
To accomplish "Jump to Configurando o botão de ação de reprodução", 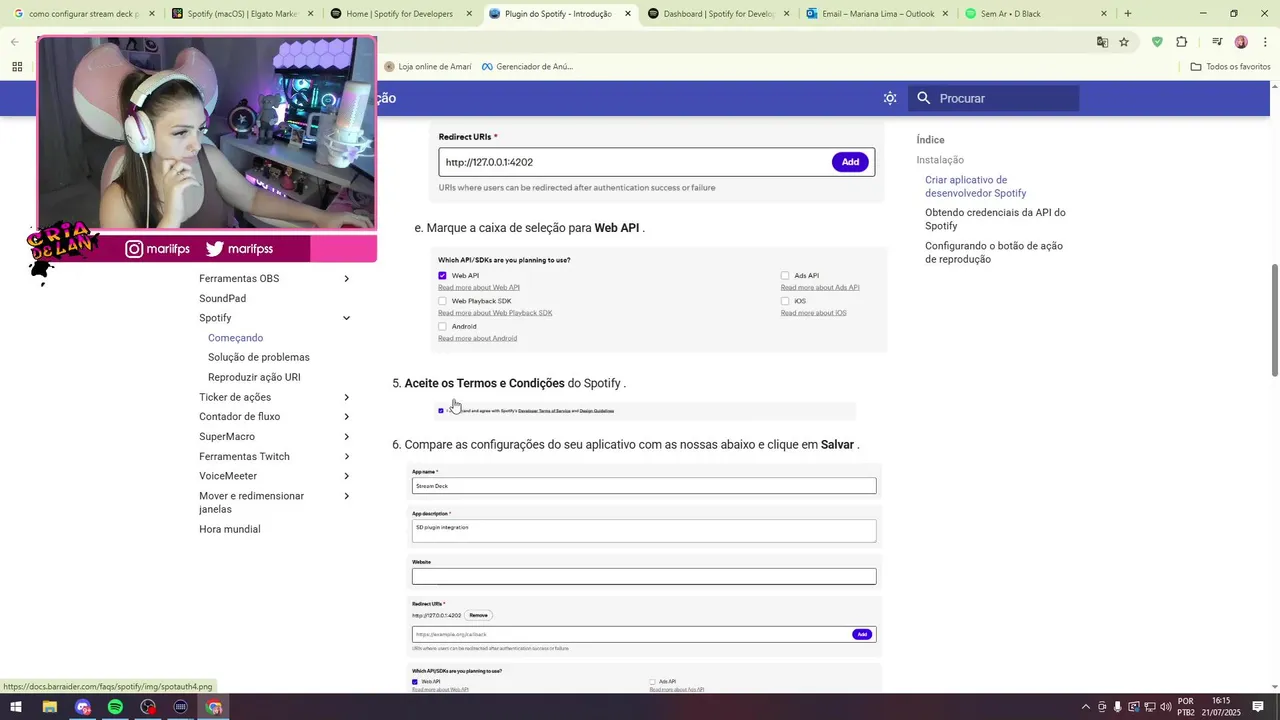I will pos(994,252).
